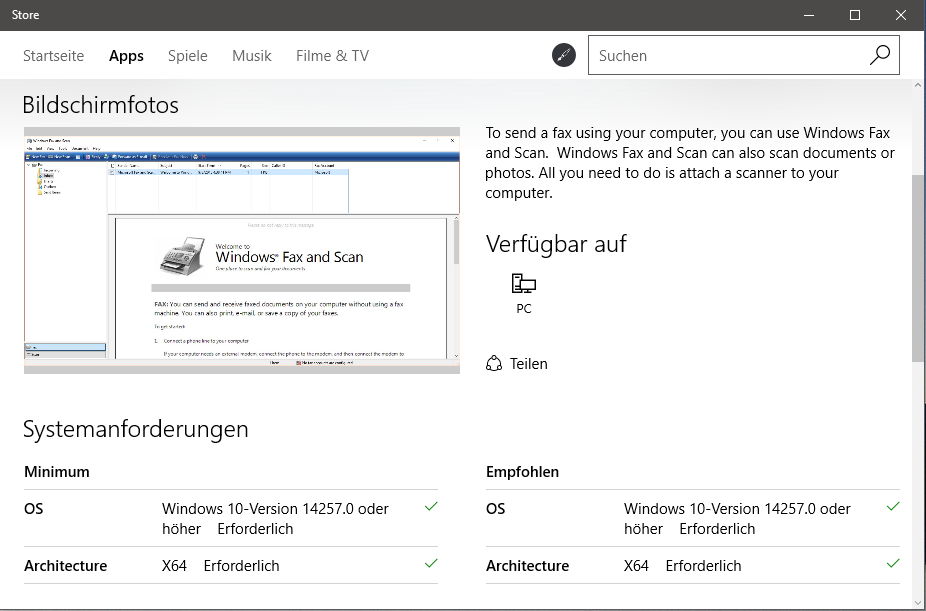The height and width of the screenshot is (611, 926).
Task: Click the Teilen share icon
Action: [494, 363]
